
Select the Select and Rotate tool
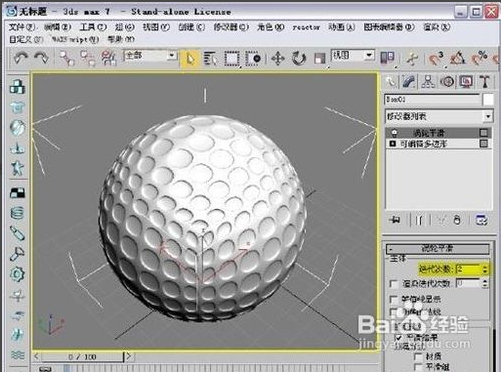point(299,59)
